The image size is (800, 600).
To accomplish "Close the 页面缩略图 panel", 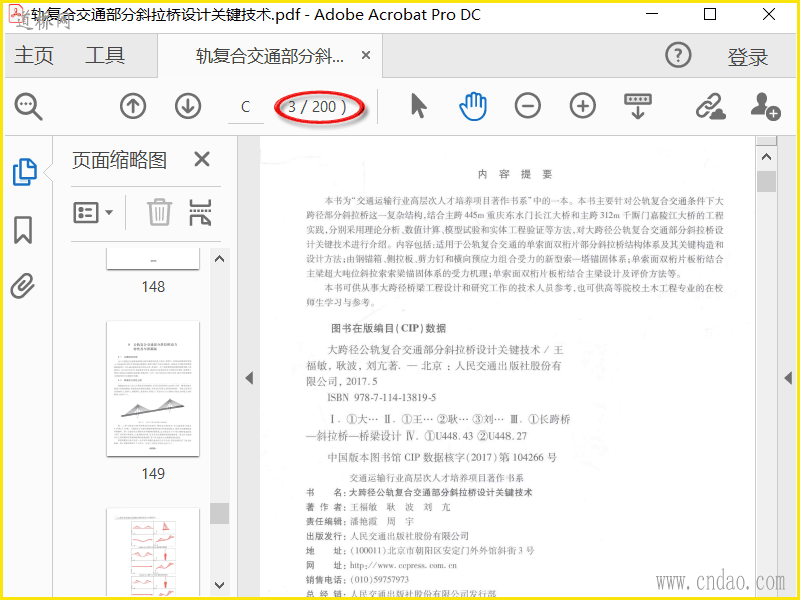I will 202,159.
